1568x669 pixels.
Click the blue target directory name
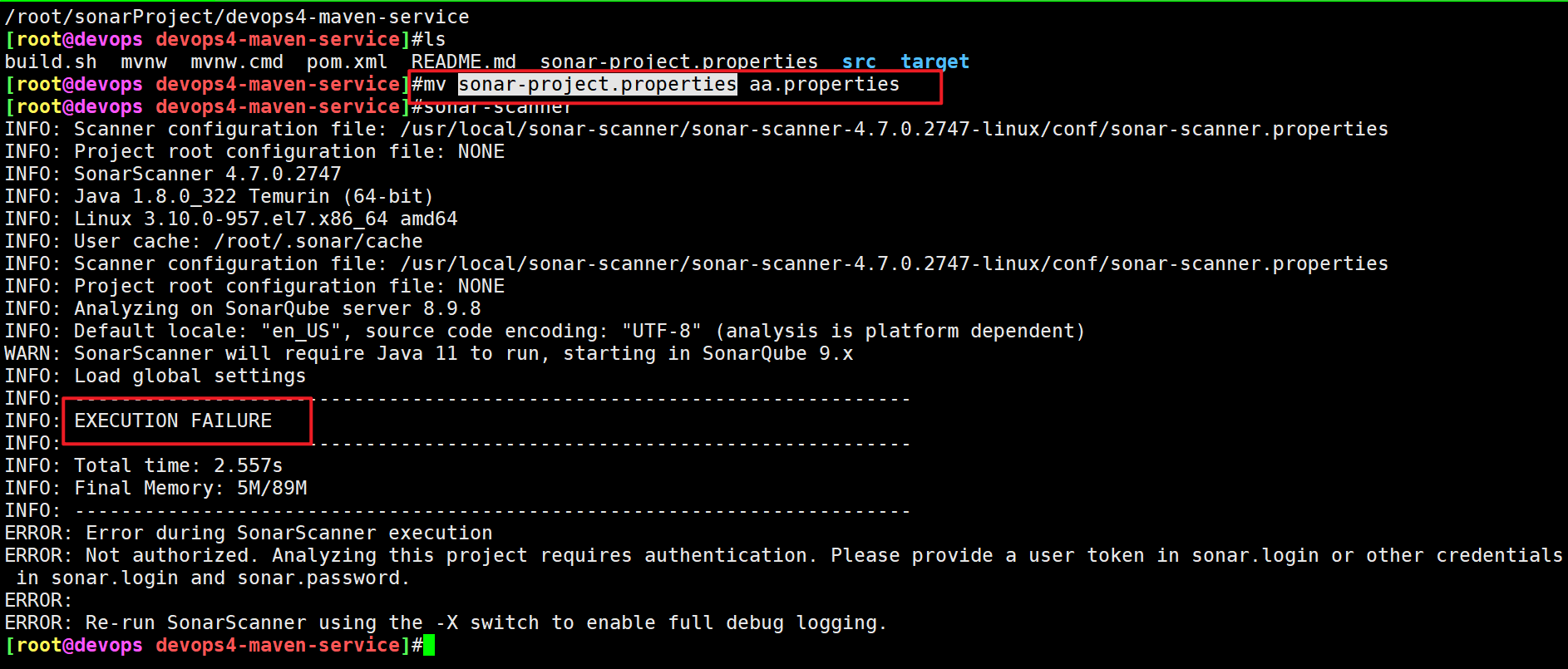[934, 61]
